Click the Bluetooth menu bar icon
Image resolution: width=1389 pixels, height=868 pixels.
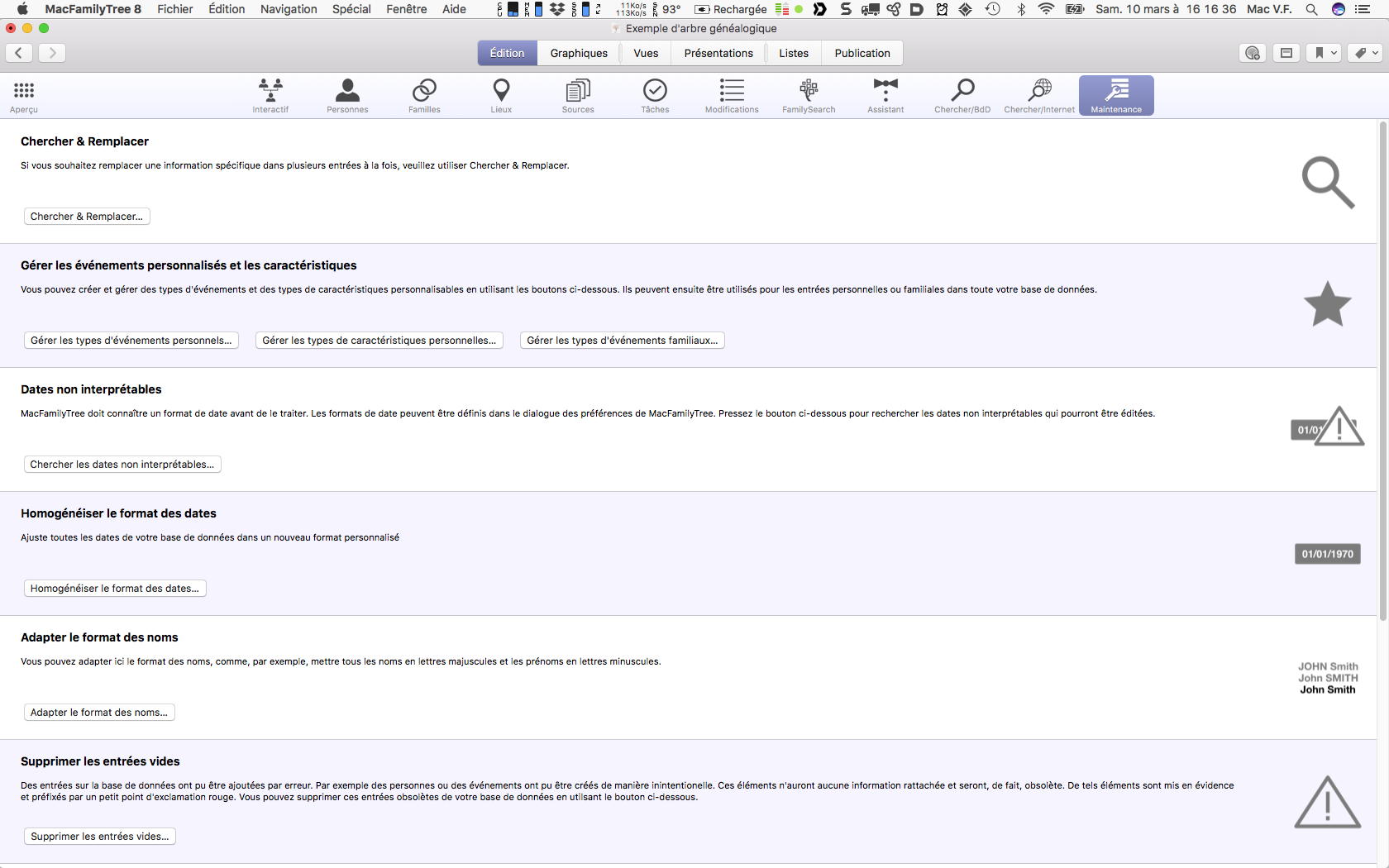tap(1021, 9)
